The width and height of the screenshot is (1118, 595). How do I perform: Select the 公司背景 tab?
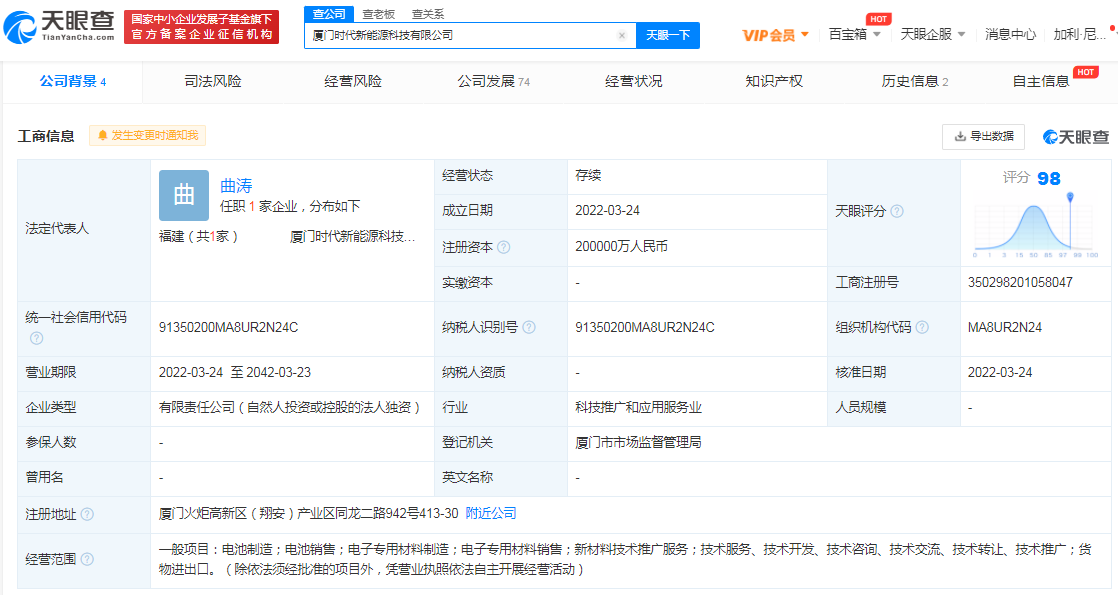[73, 81]
